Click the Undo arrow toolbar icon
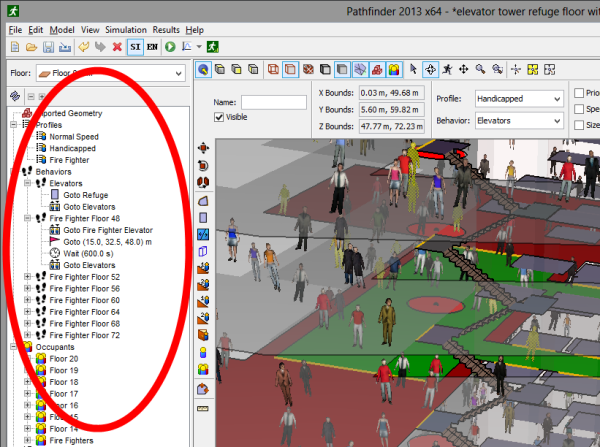This screenshot has width=600, height=447. pos(83,47)
